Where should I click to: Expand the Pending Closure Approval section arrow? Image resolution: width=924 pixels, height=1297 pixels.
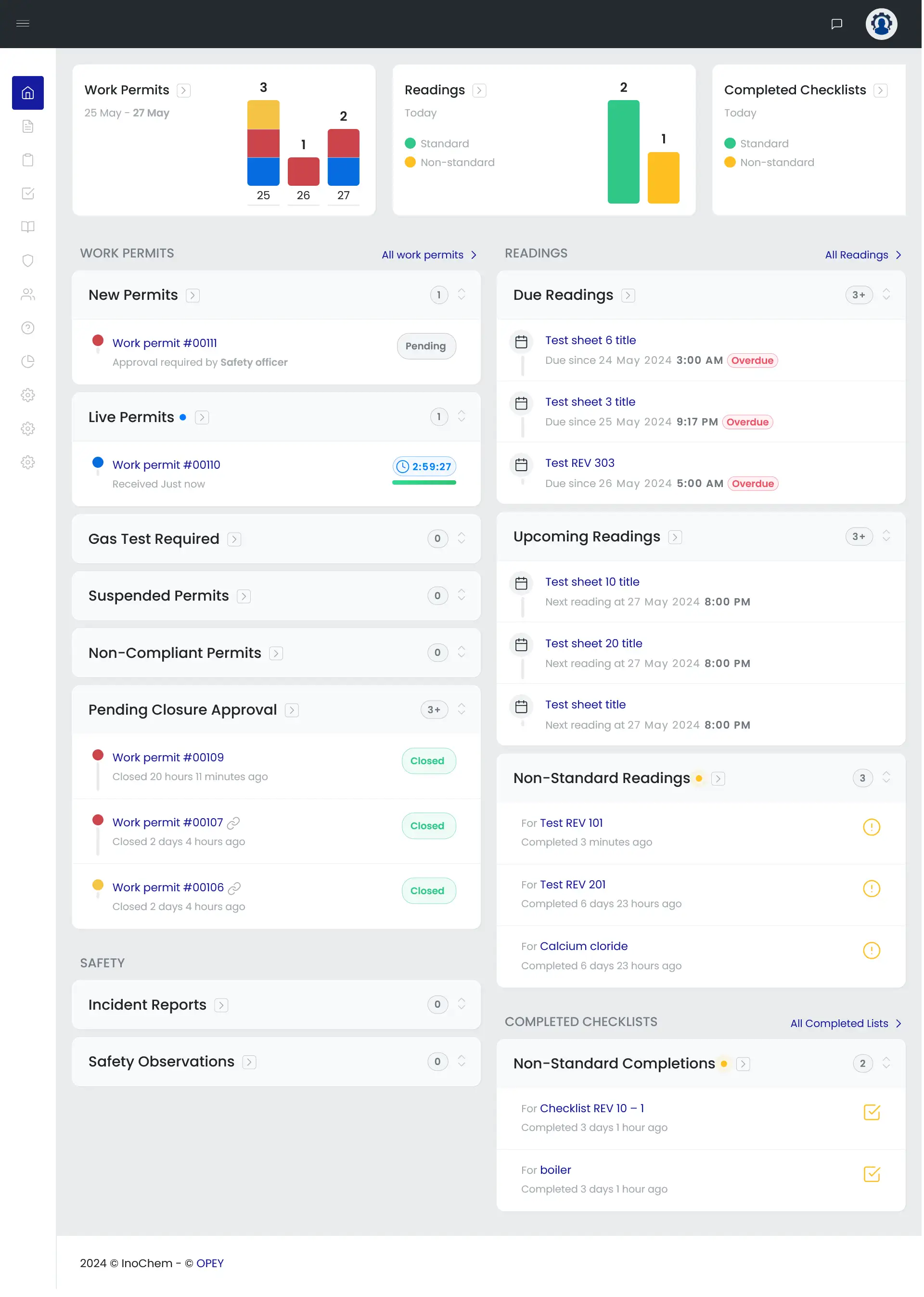pyautogui.click(x=292, y=710)
